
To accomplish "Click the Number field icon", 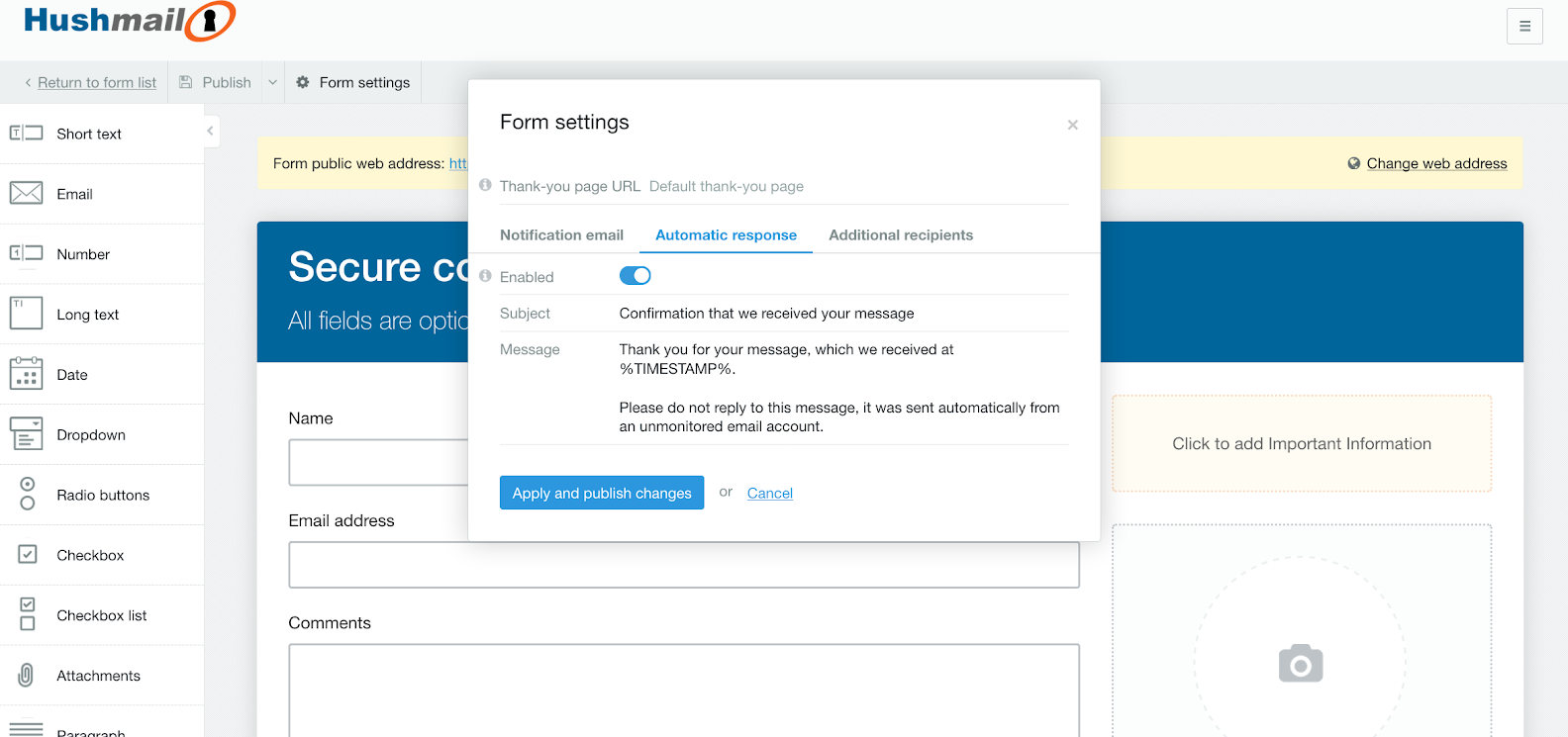I will (x=27, y=254).
